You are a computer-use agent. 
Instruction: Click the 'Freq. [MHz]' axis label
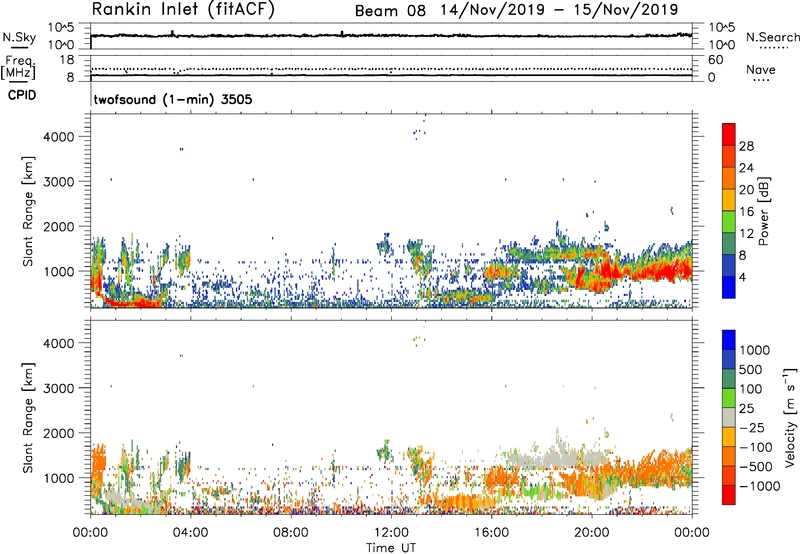(x=19, y=67)
